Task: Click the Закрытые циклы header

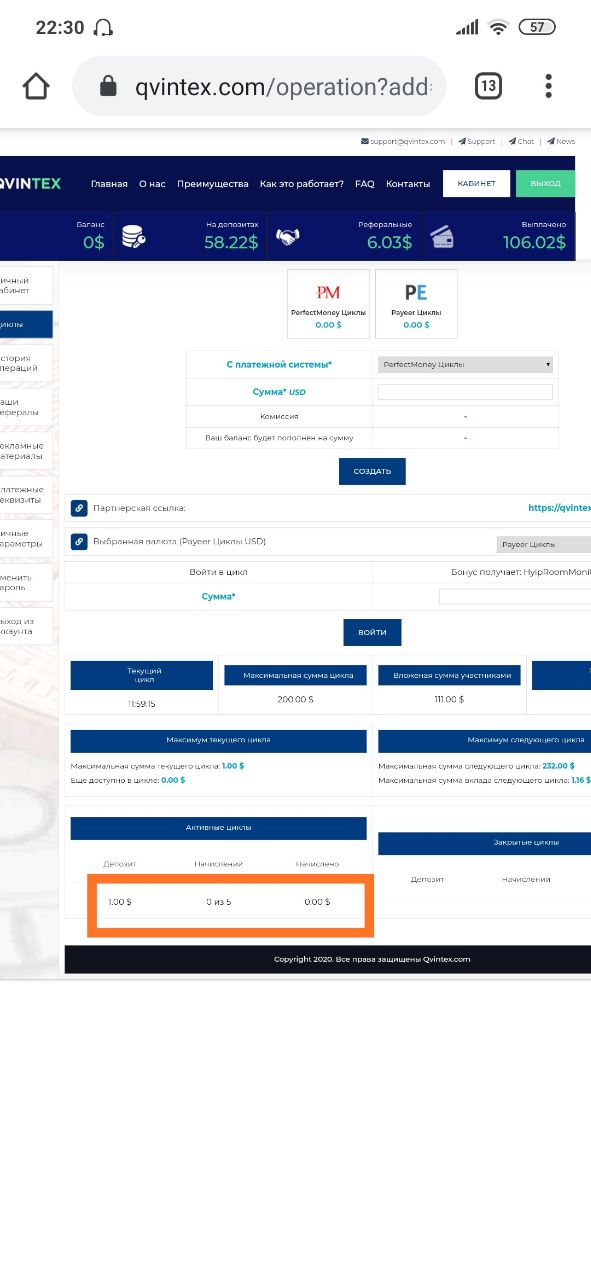Action: coord(485,843)
